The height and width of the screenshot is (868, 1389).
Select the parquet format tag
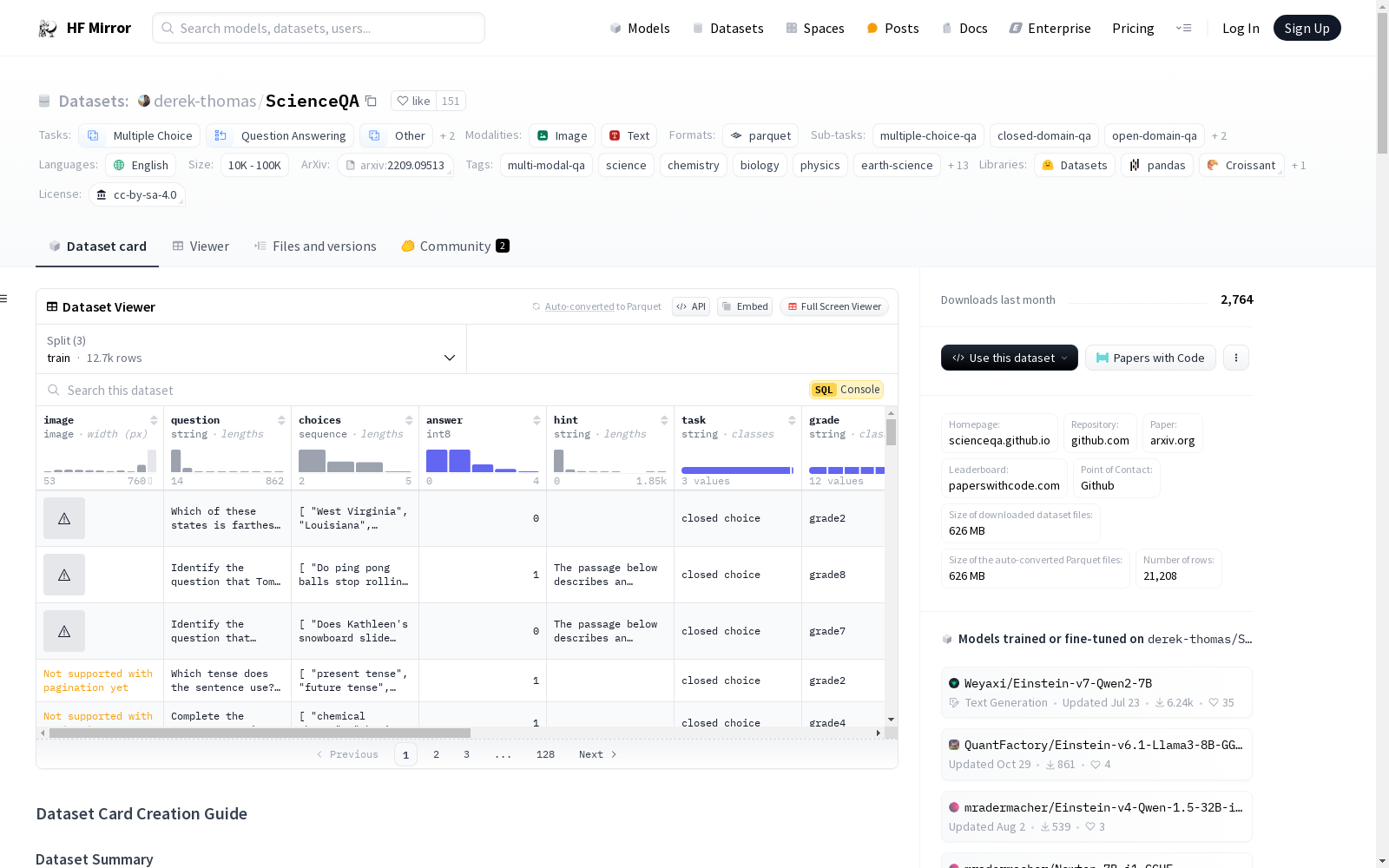(x=760, y=135)
